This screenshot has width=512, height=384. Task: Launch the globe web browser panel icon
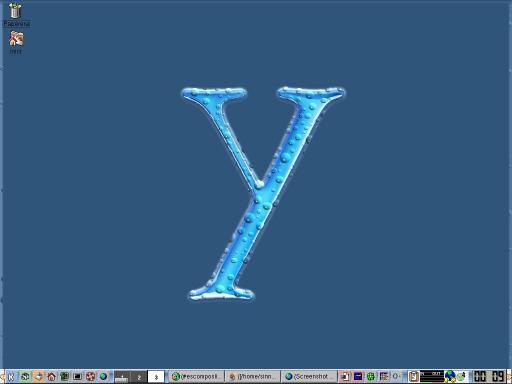tap(103, 377)
